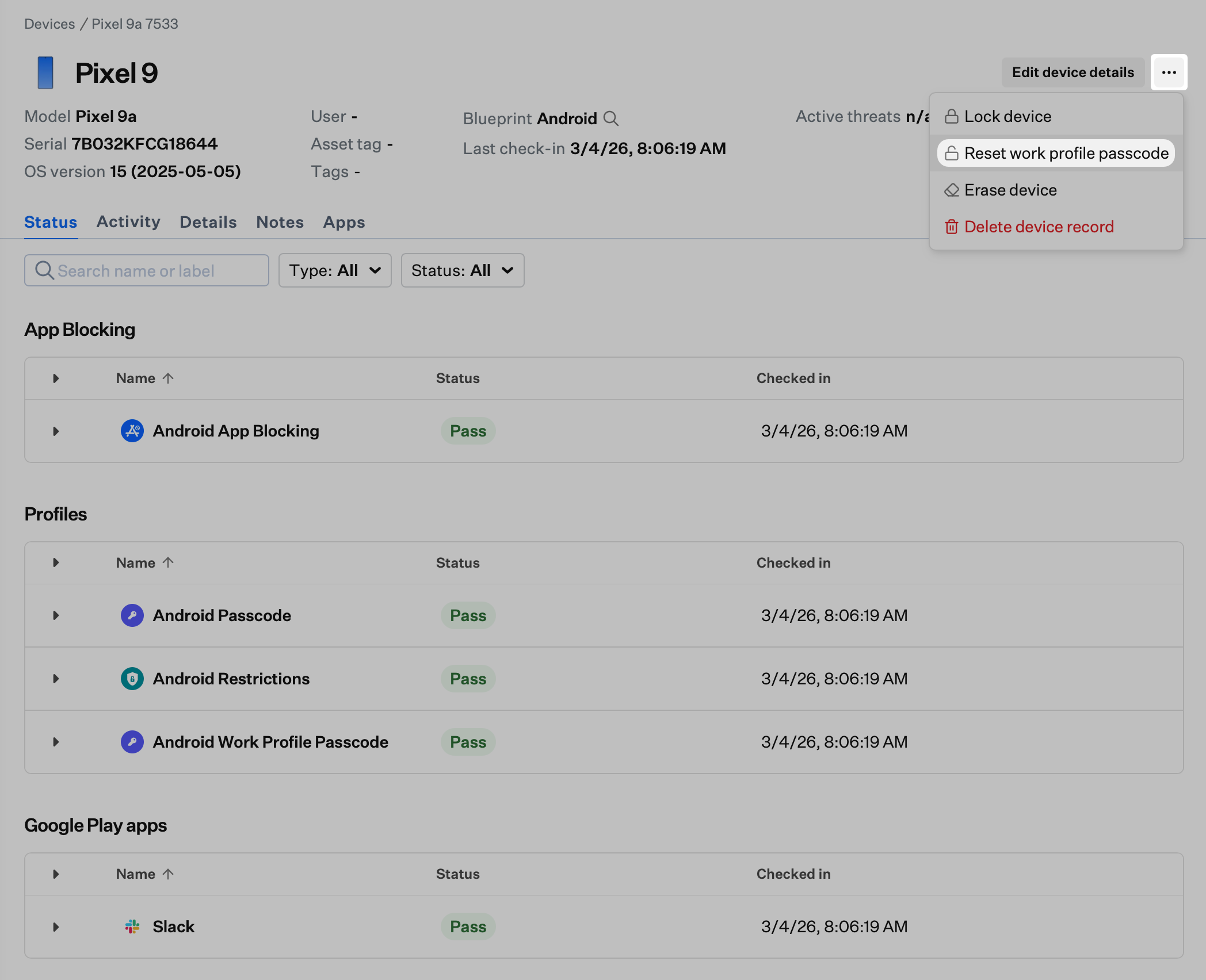
Task: Click Status column header in Profiles table
Action: [457, 562]
